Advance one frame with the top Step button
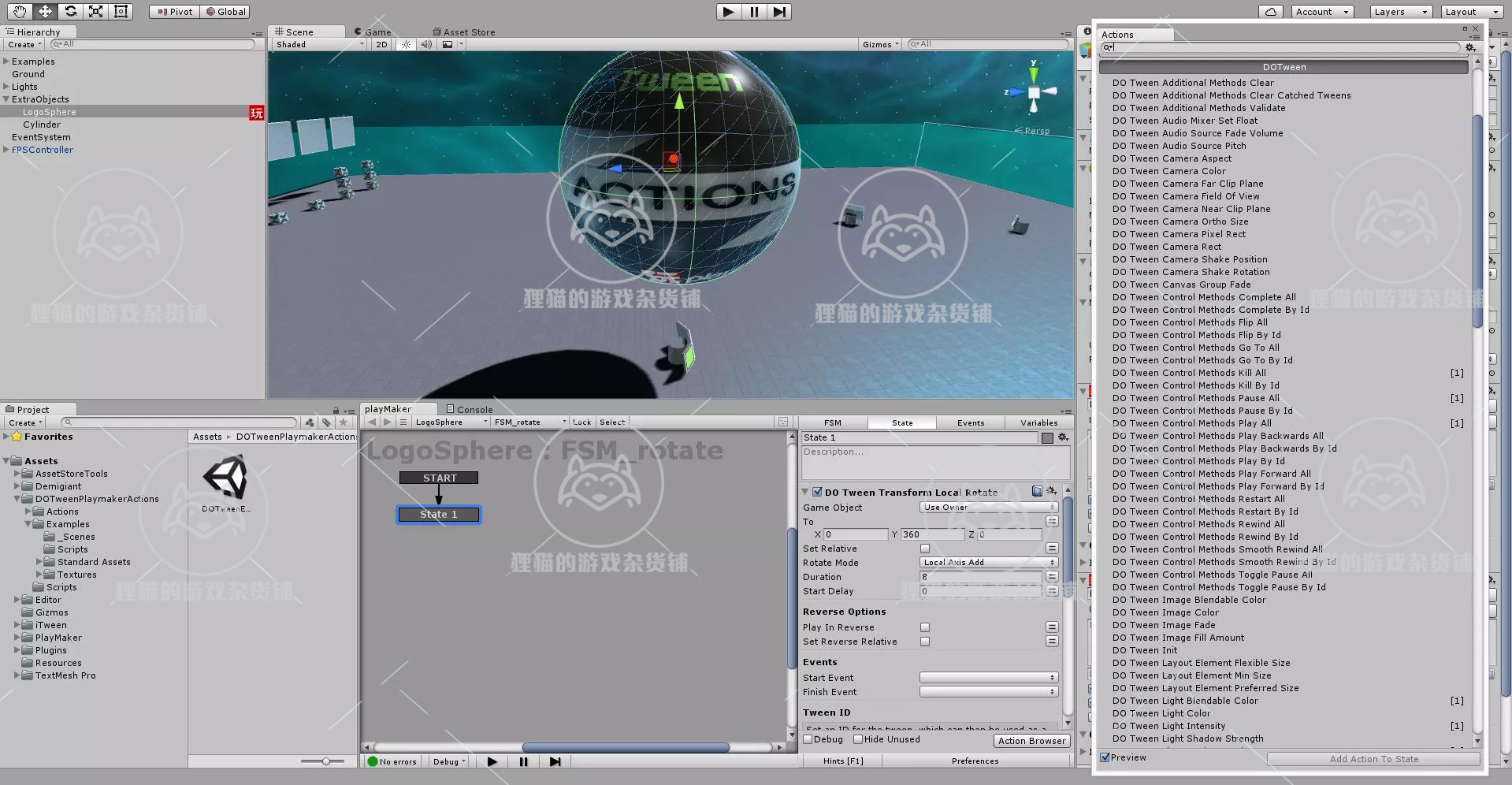 [x=779, y=12]
